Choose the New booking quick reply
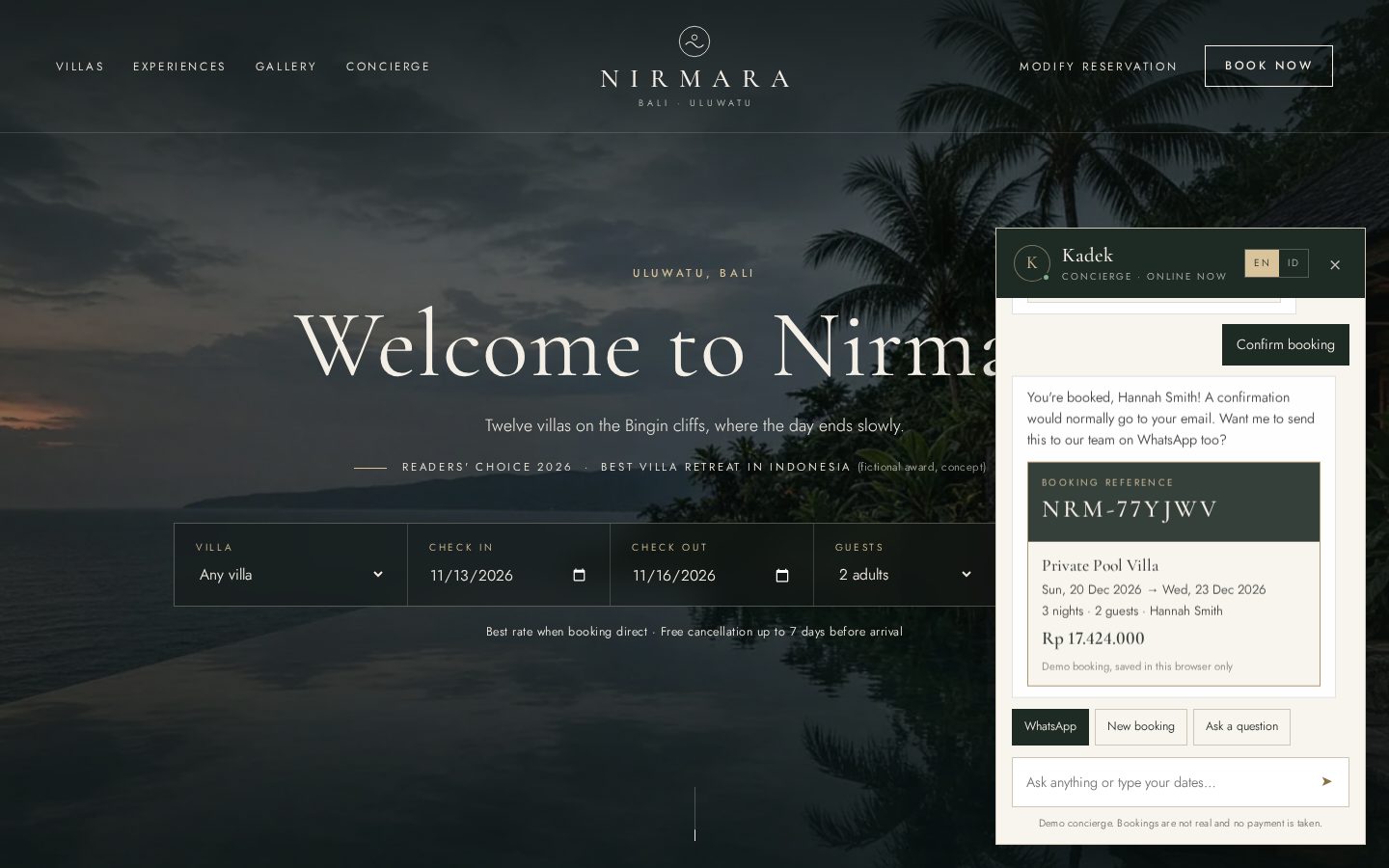This screenshot has height=868, width=1389. click(x=1141, y=727)
